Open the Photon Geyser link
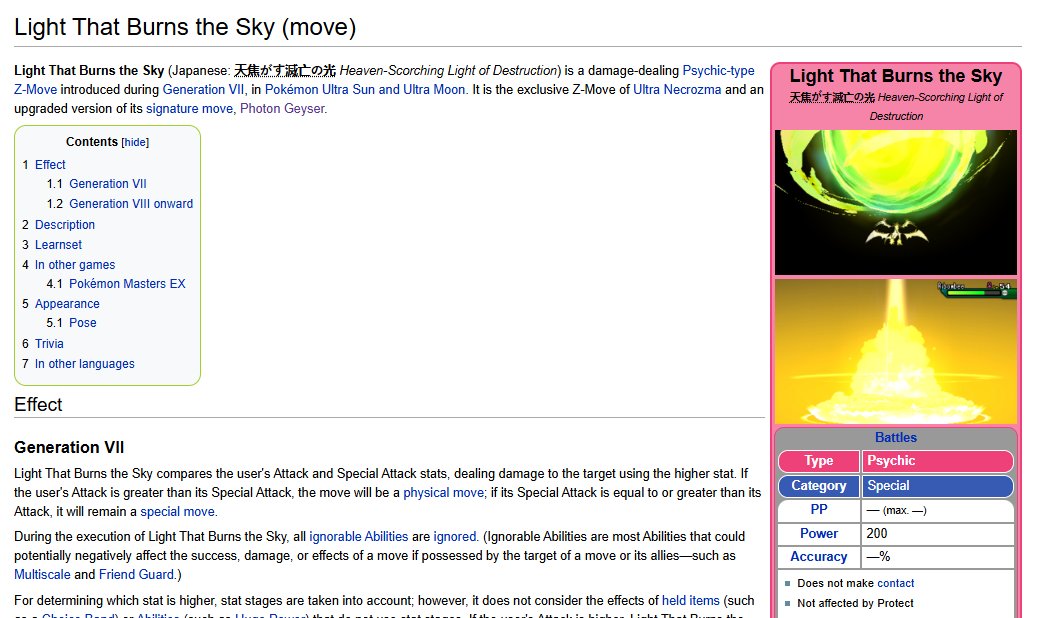This screenshot has width=1039, height=618. [282, 109]
